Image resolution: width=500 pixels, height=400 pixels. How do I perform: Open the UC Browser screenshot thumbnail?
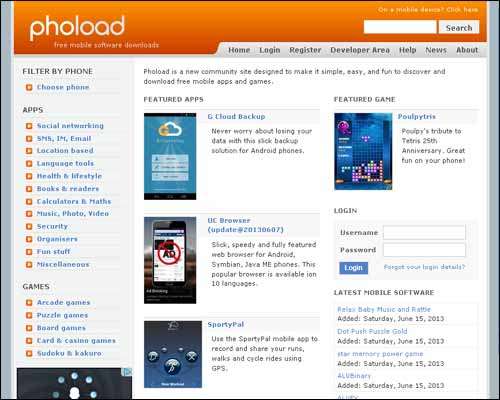click(170, 260)
